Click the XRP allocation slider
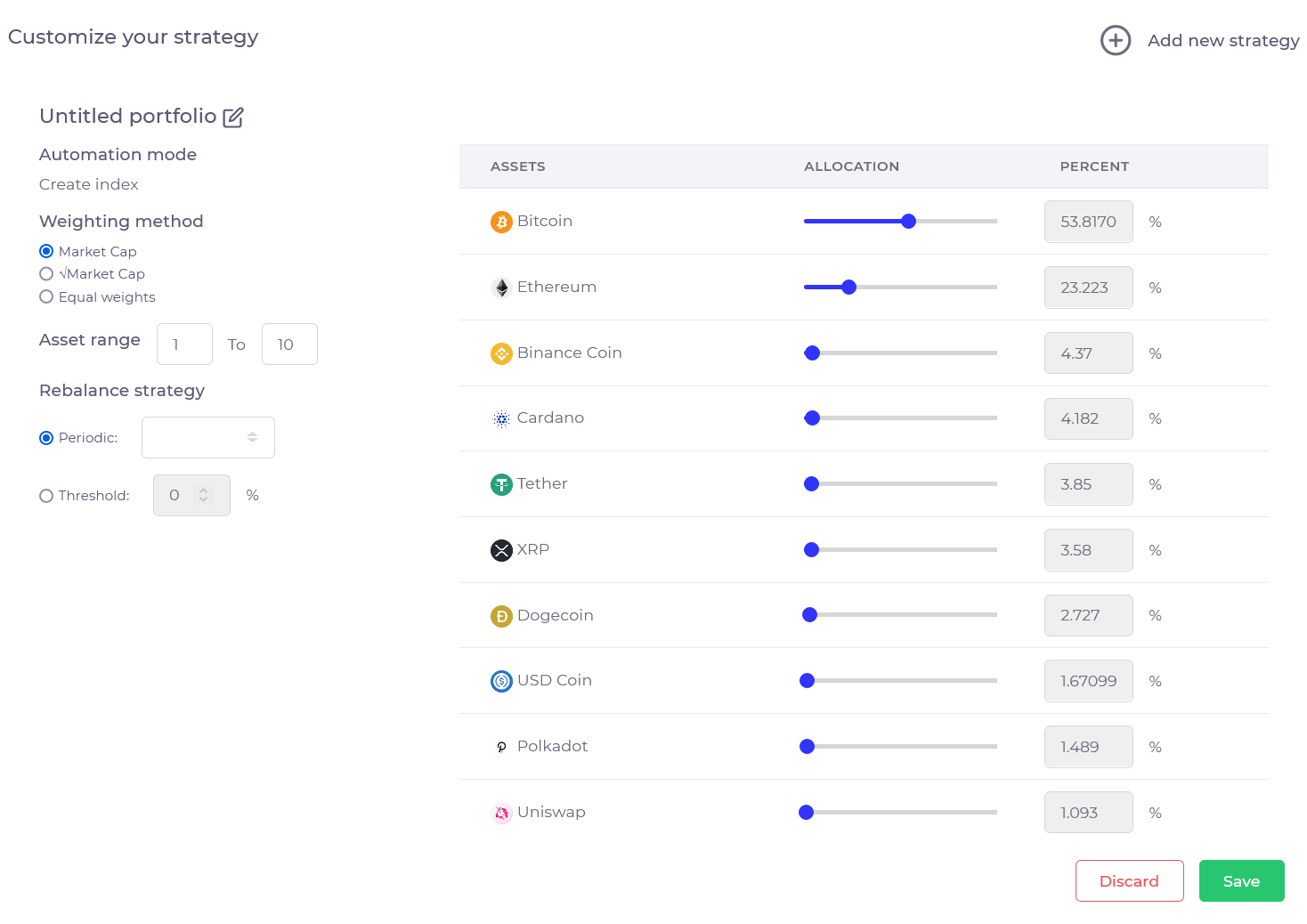 [x=900, y=550]
